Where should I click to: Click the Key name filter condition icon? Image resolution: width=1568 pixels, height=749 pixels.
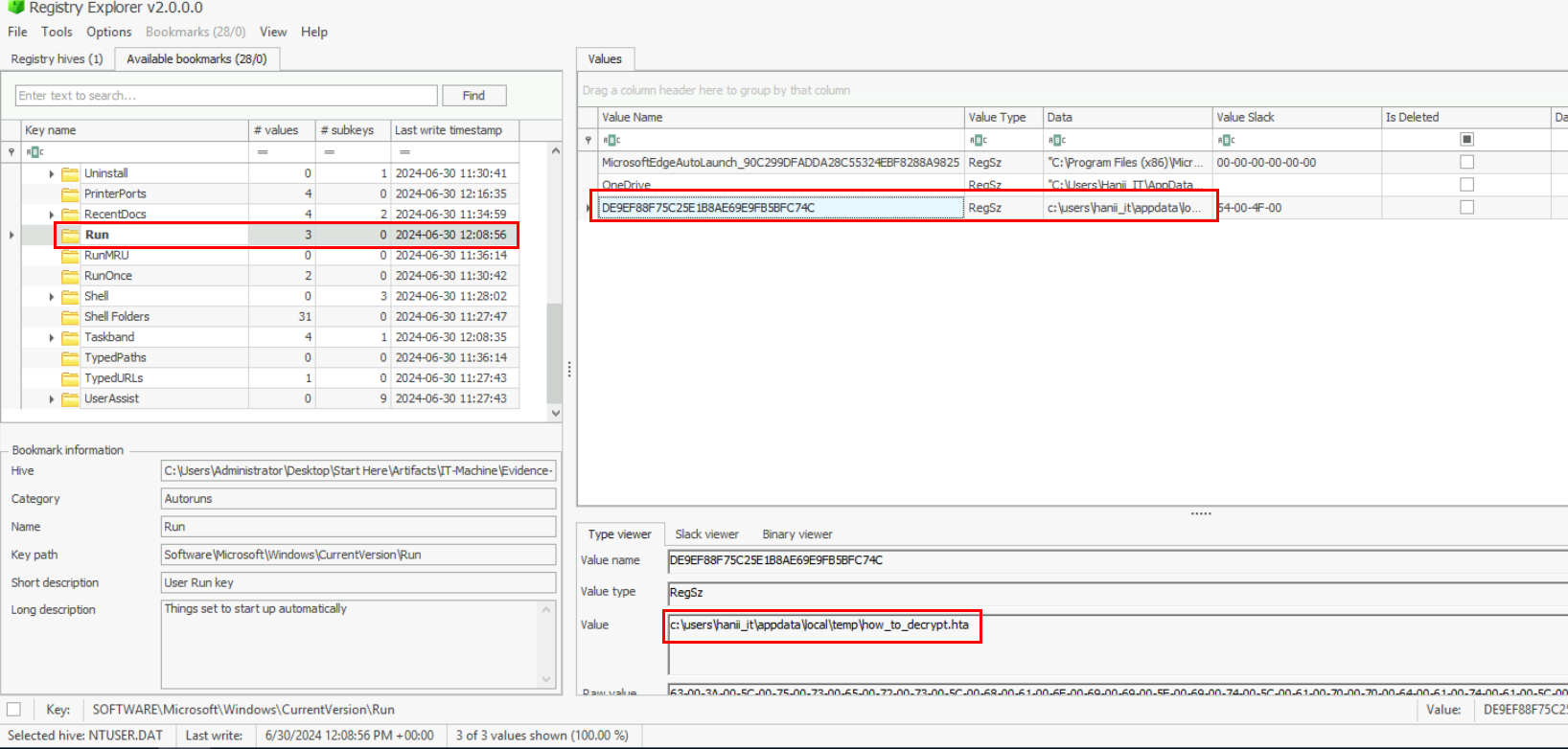[x=35, y=152]
